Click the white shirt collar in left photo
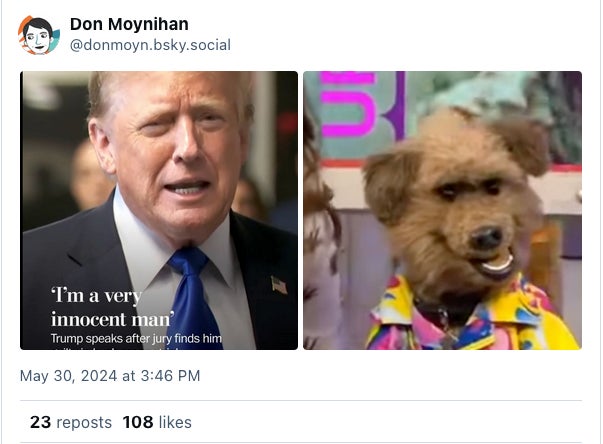Image resolution: width=603 pixels, height=444 pixels. tap(150, 240)
